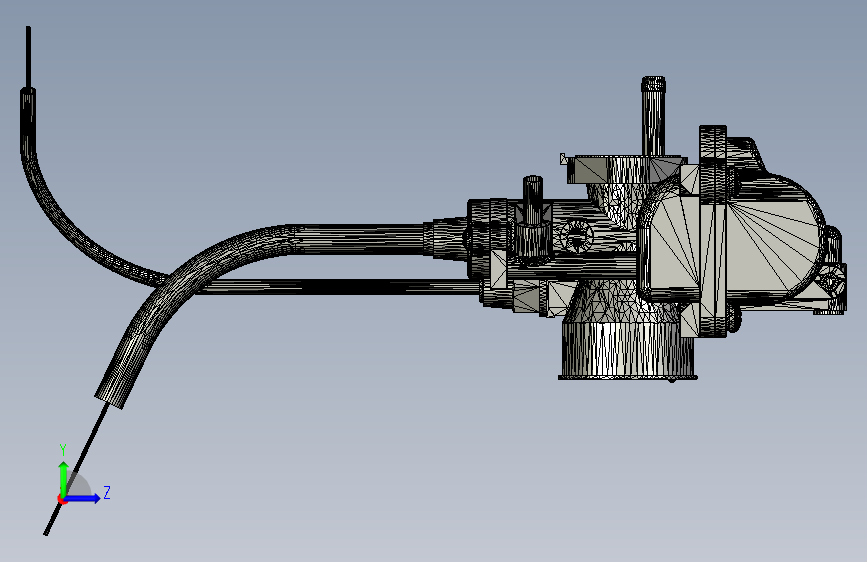Click the green 'Y' axis label
Image resolution: width=867 pixels, height=562 pixels.
click(63, 450)
